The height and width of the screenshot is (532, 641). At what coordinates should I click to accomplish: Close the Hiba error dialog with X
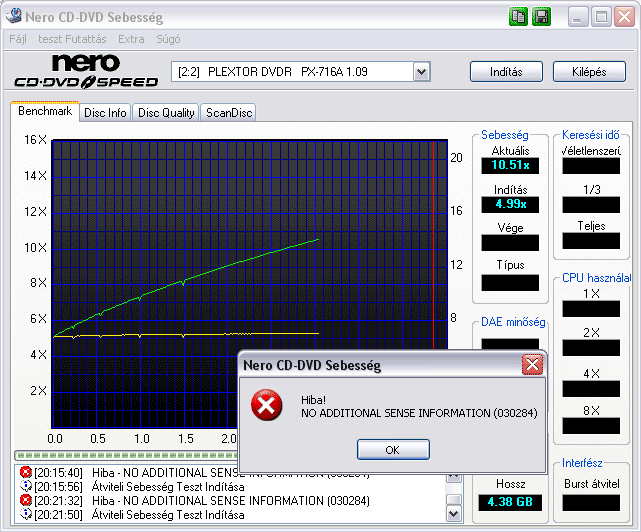[x=532, y=364]
